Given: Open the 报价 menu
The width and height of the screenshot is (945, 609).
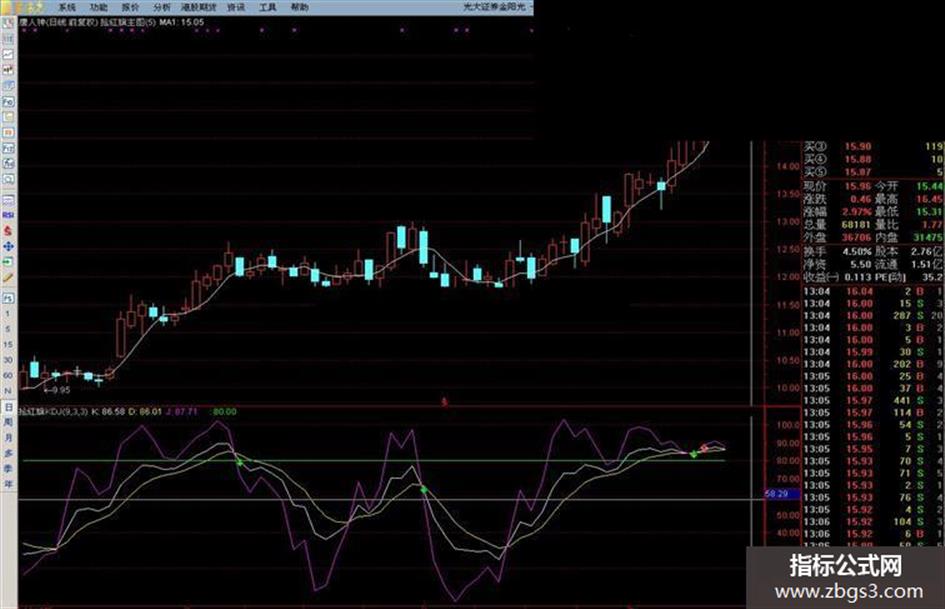Looking at the screenshot, I should click(130, 7).
